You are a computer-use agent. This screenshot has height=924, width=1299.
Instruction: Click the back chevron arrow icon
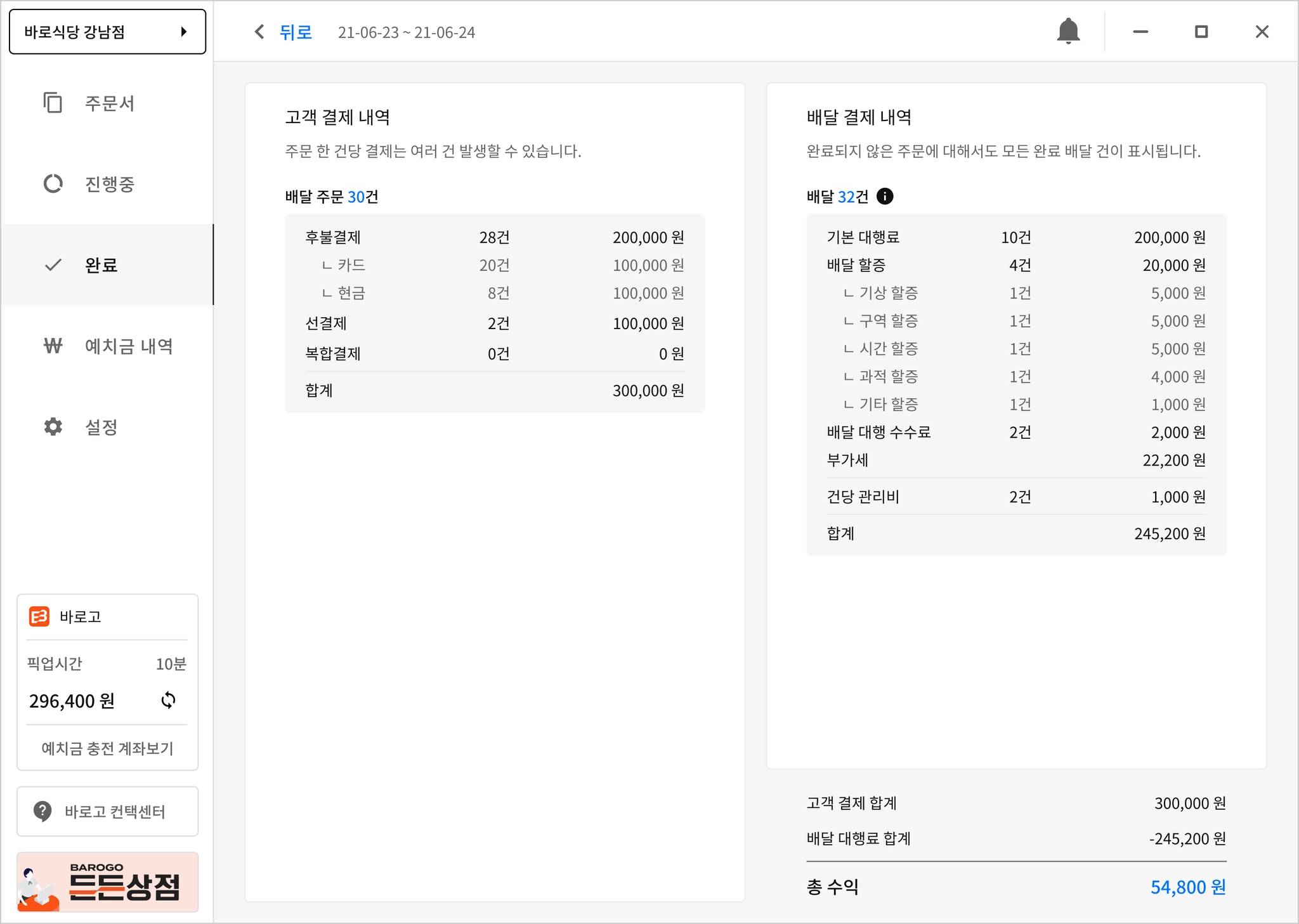259,32
